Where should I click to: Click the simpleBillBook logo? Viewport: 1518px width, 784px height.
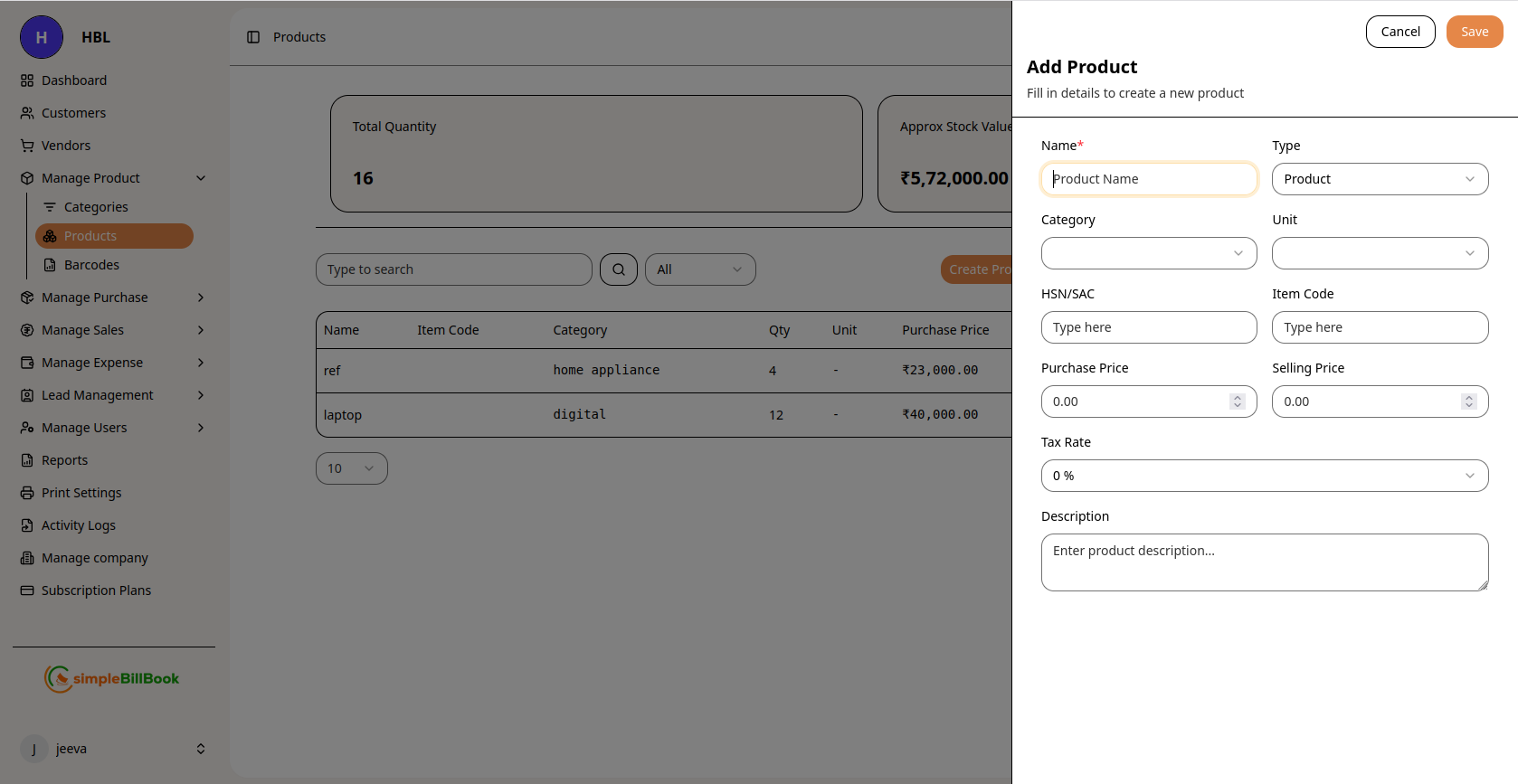[112, 678]
